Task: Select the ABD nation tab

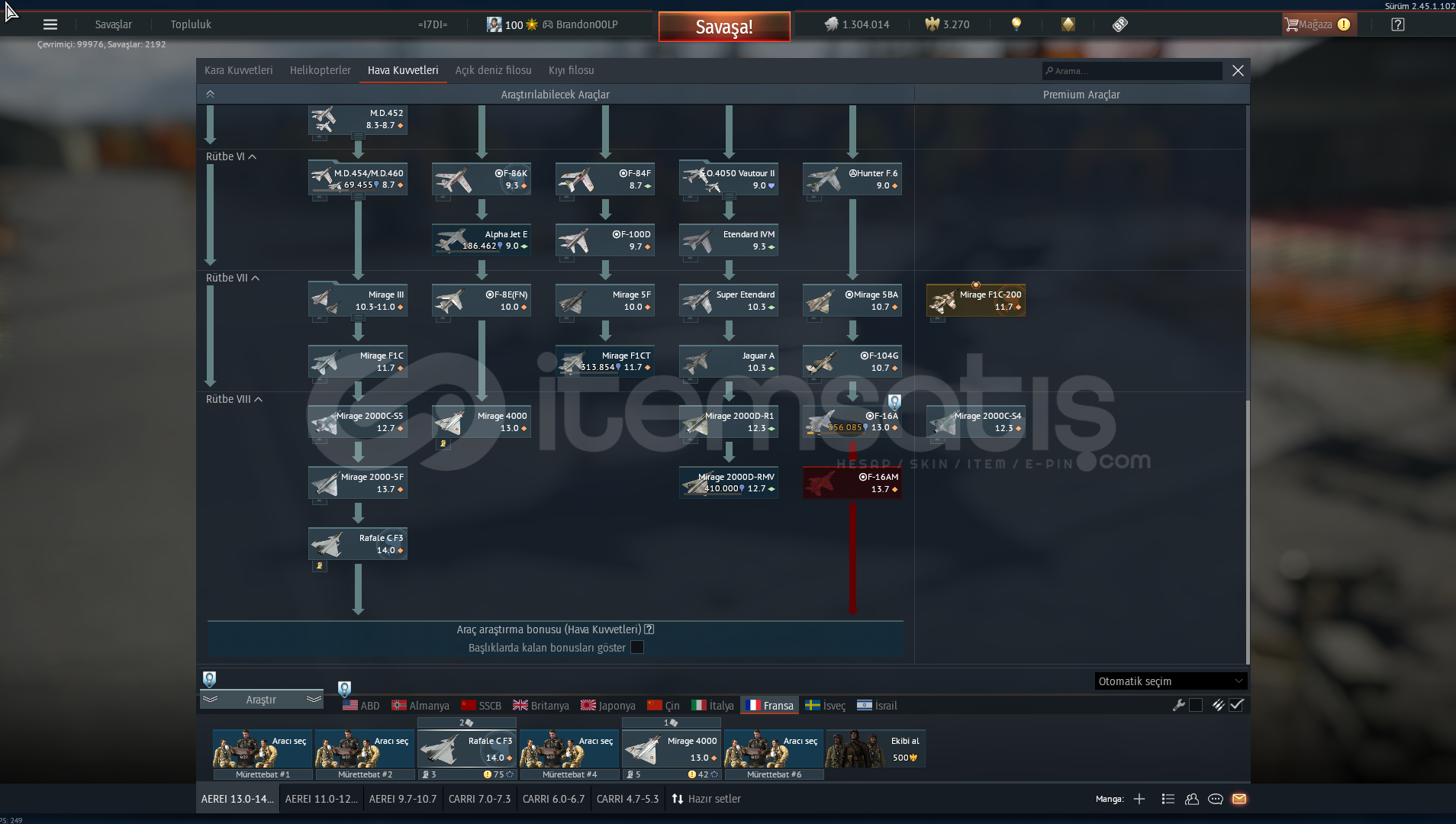Action: click(x=361, y=706)
